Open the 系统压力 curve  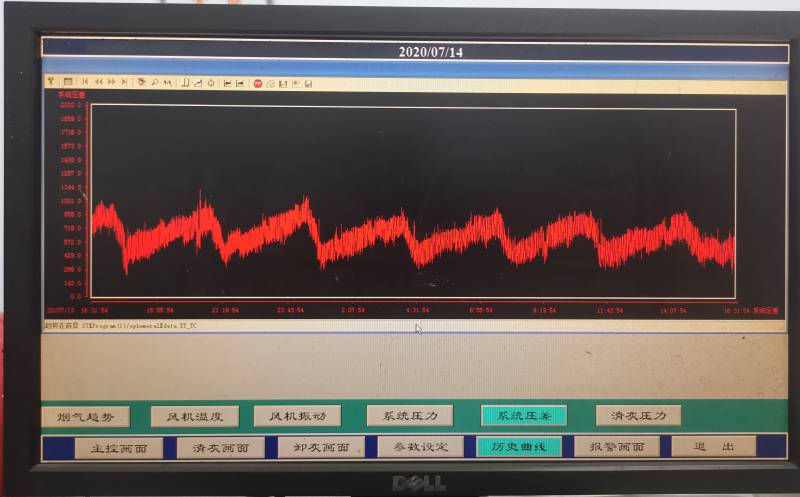pyautogui.click(x=409, y=415)
